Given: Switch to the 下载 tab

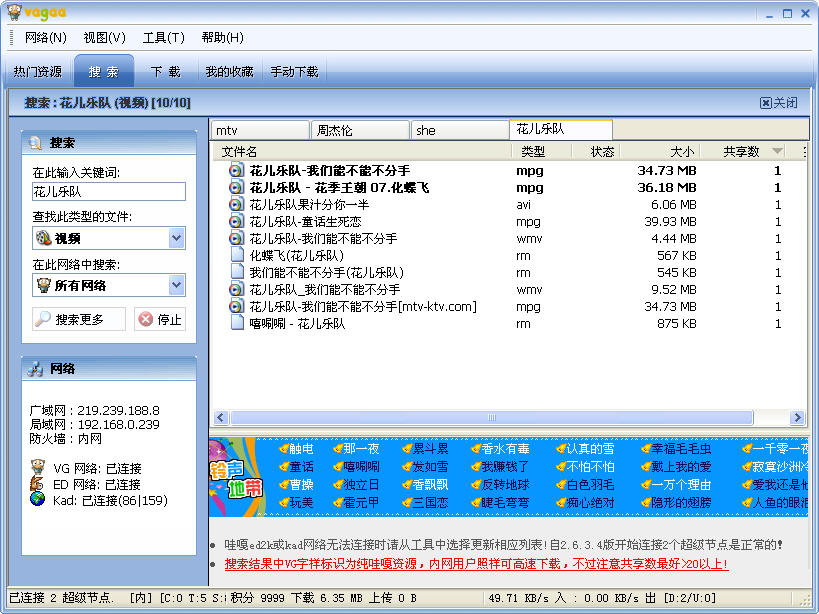Looking at the screenshot, I should pos(165,72).
